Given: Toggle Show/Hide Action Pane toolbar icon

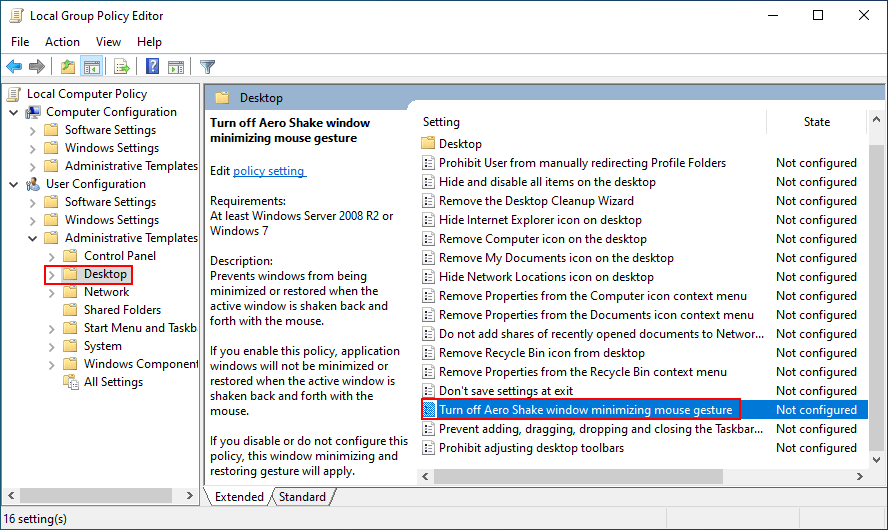Looking at the screenshot, I should pos(176,67).
